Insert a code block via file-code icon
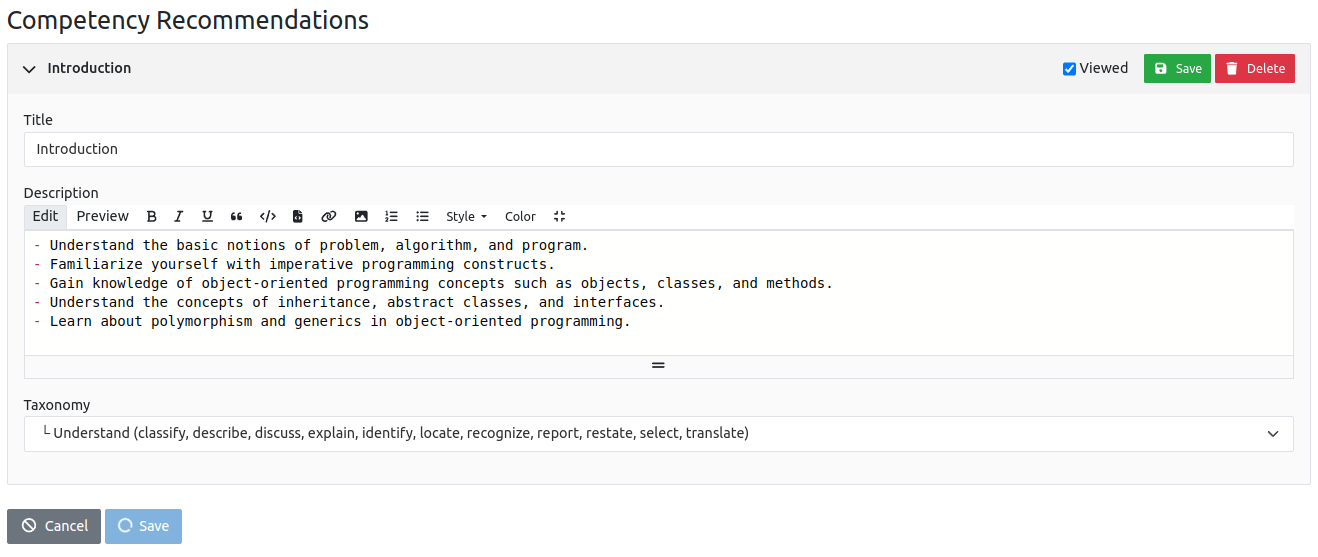Image resolution: width=1318 pixels, height=557 pixels. pyautogui.click(x=298, y=217)
